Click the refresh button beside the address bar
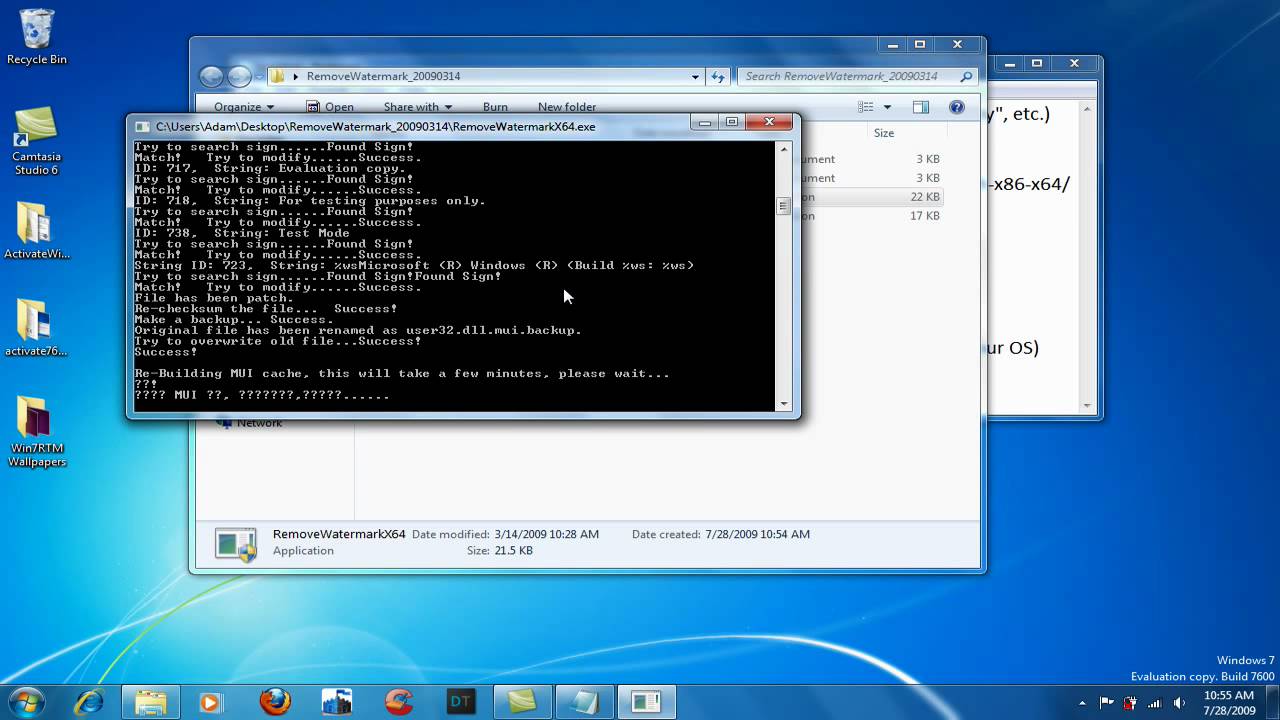Viewport: 1280px width, 720px height. pyautogui.click(x=717, y=76)
